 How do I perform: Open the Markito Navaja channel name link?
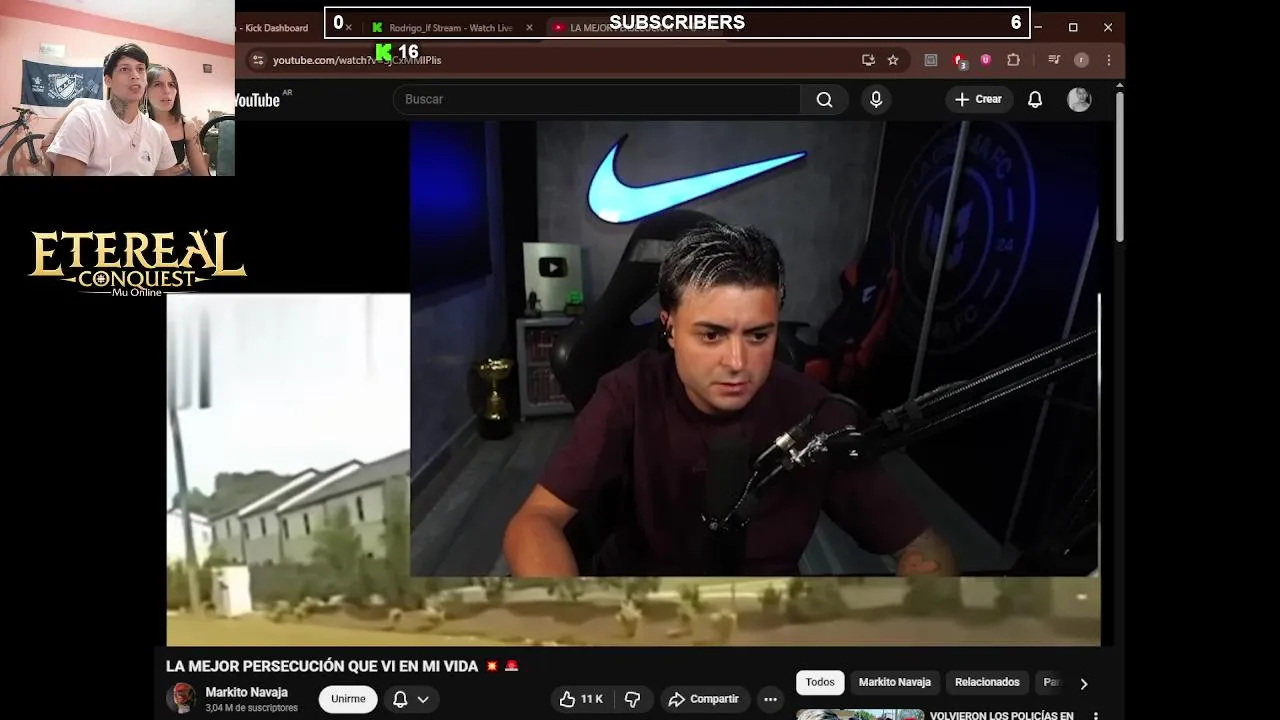246,692
